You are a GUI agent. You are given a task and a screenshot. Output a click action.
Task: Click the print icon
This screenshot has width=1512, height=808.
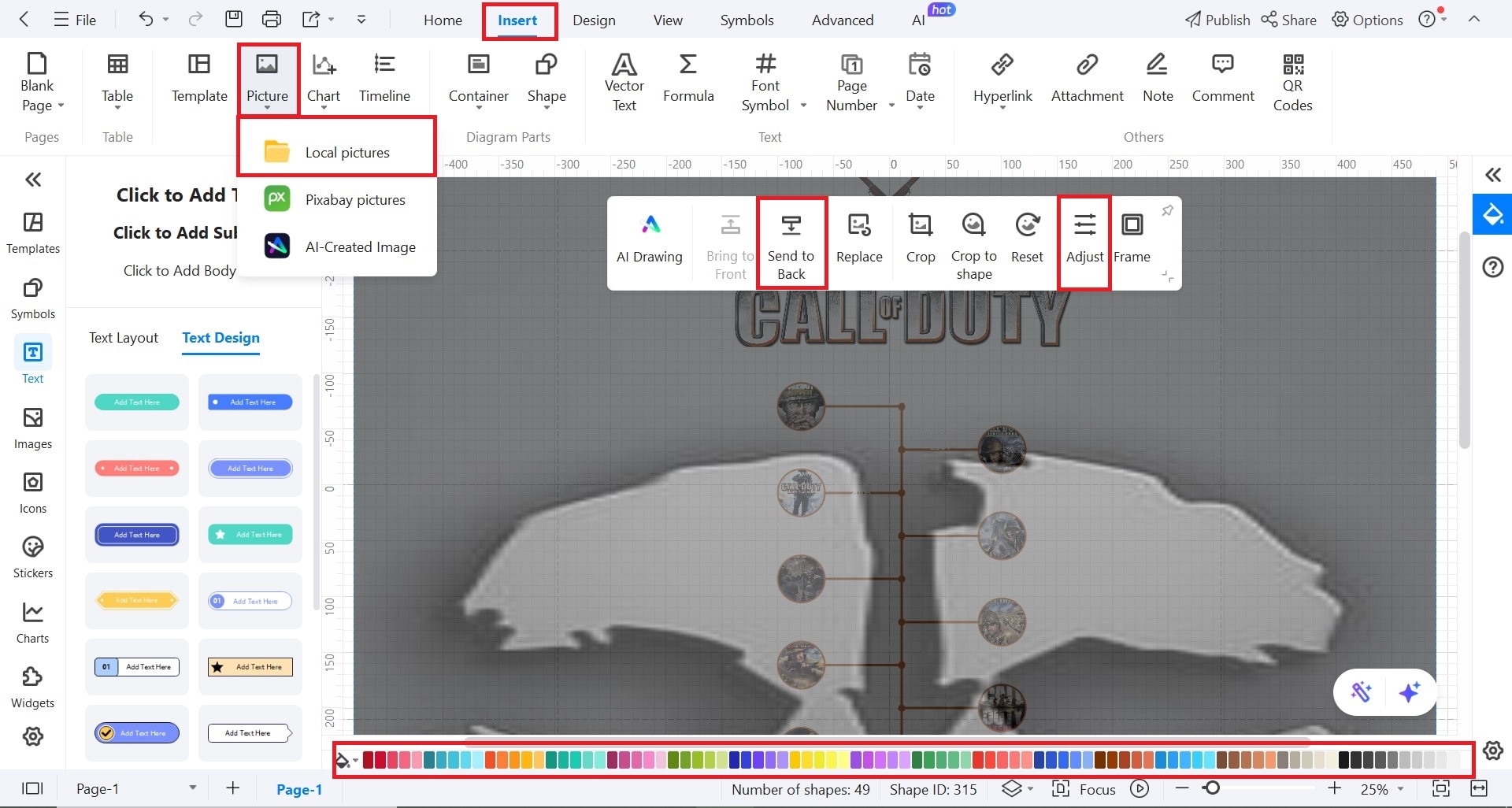point(272,19)
